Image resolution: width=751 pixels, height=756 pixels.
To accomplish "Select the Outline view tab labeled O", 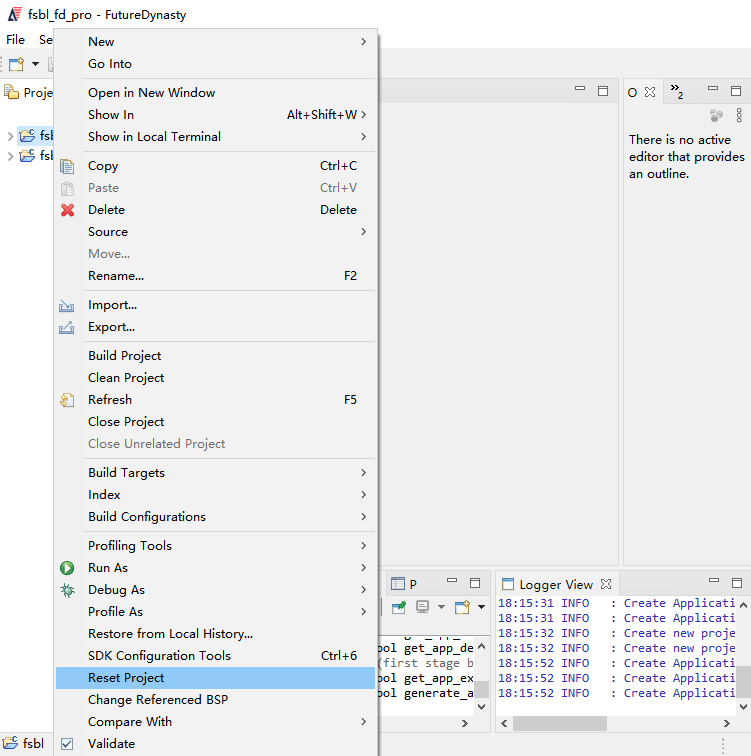I will pyautogui.click(x=632, y=92).
